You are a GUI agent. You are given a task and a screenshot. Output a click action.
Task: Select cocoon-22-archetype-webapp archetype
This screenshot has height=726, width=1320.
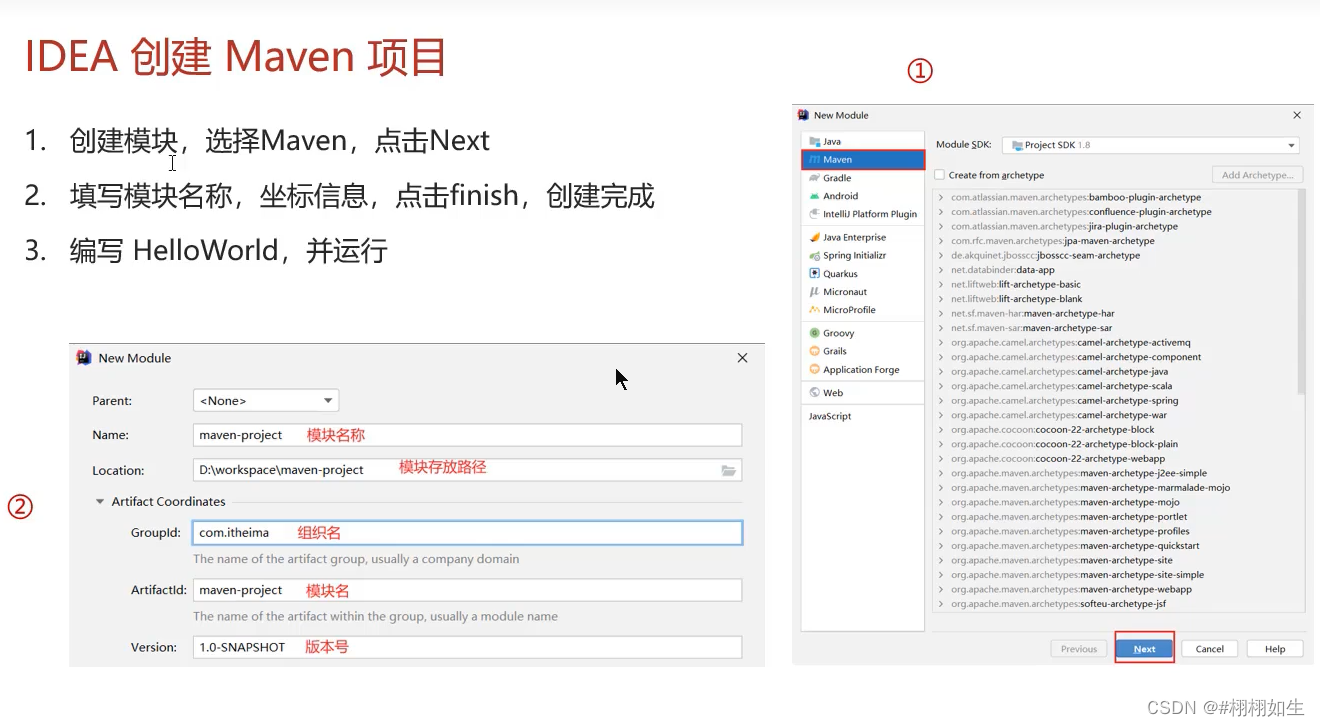(x=1058, y=459)
